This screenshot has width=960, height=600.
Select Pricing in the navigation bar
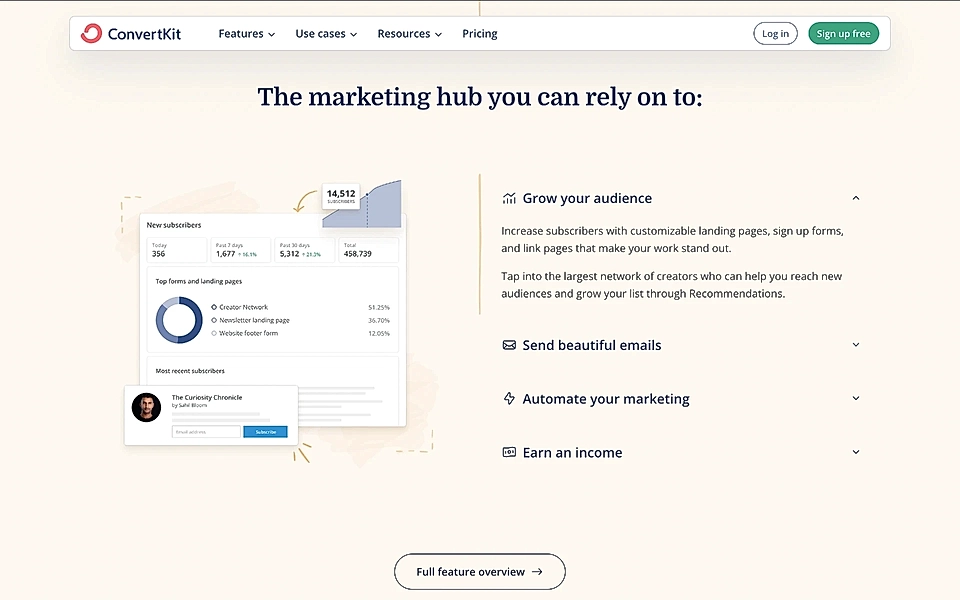479,33
